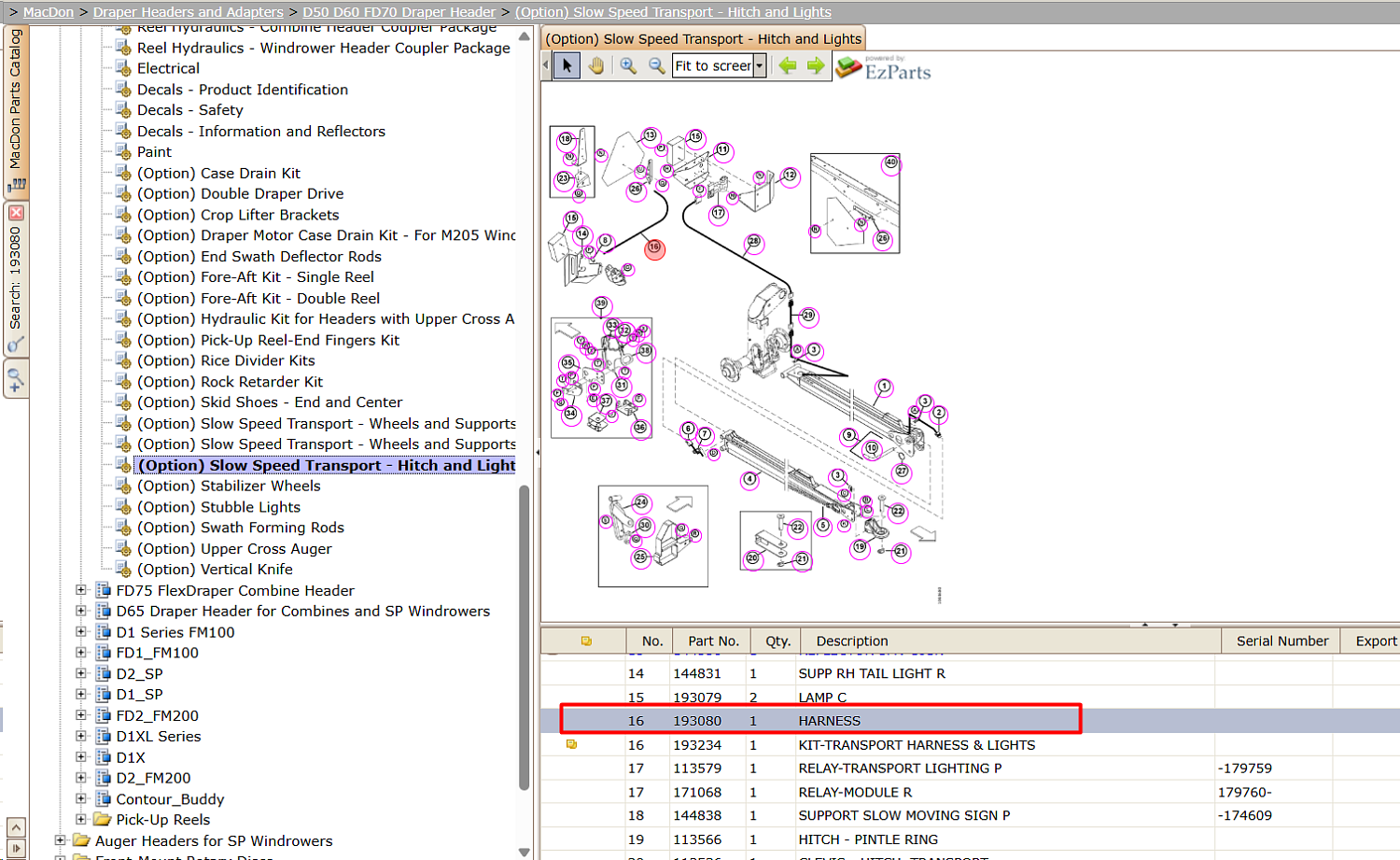Open D50 D60 FD70 Draper Header breadcrumb

click(x=399, y=12)
